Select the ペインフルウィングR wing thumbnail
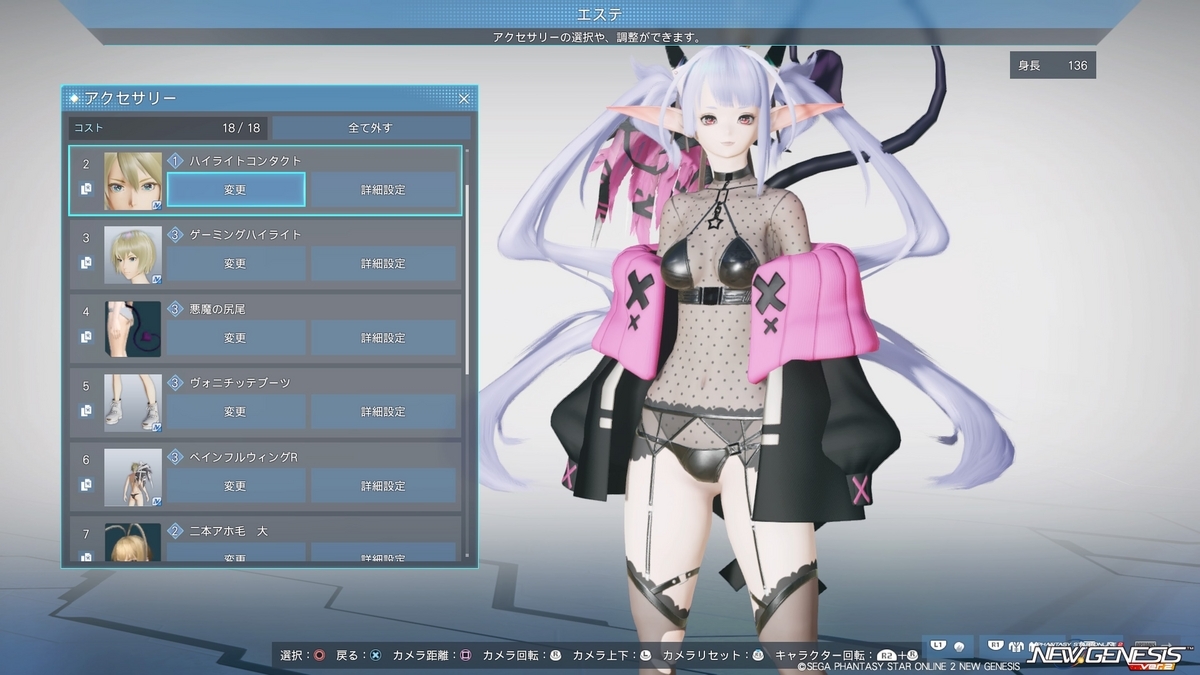The height and width of the screenshot is (675, 1200). (133, 477)
